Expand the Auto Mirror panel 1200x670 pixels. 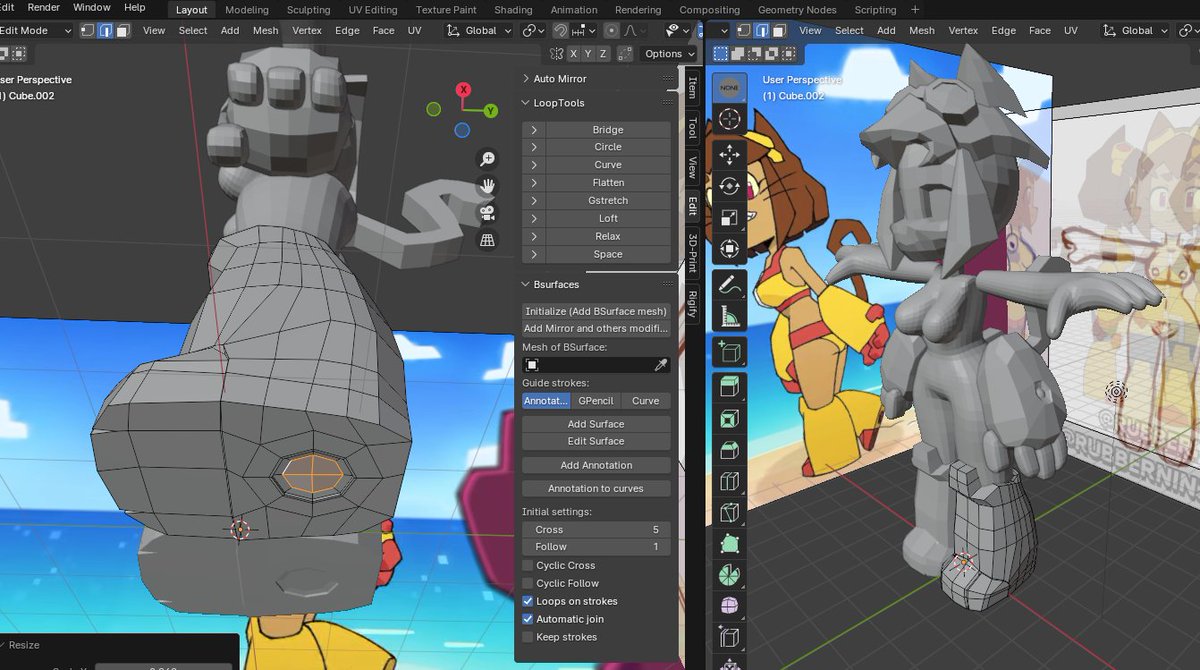pos(527,79)
